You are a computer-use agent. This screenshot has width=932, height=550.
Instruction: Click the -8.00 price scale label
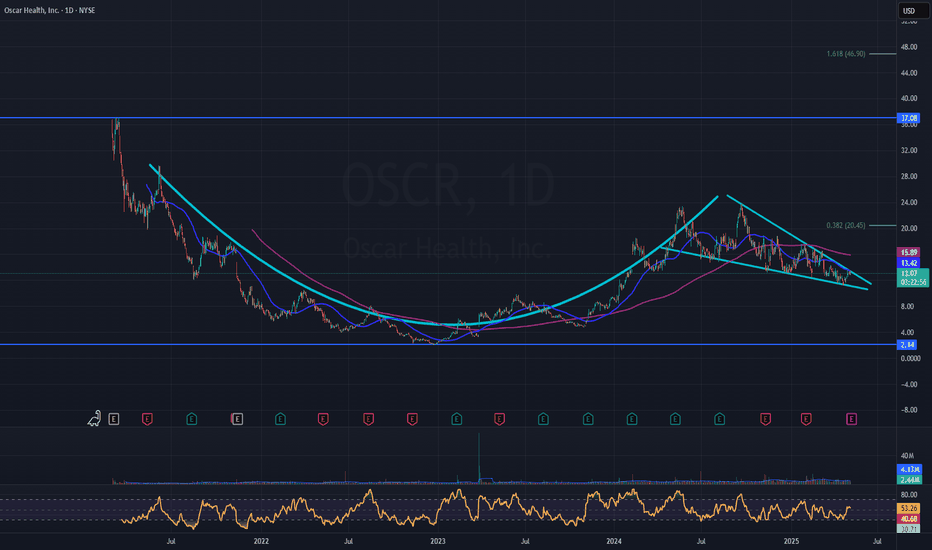(909, 410)
